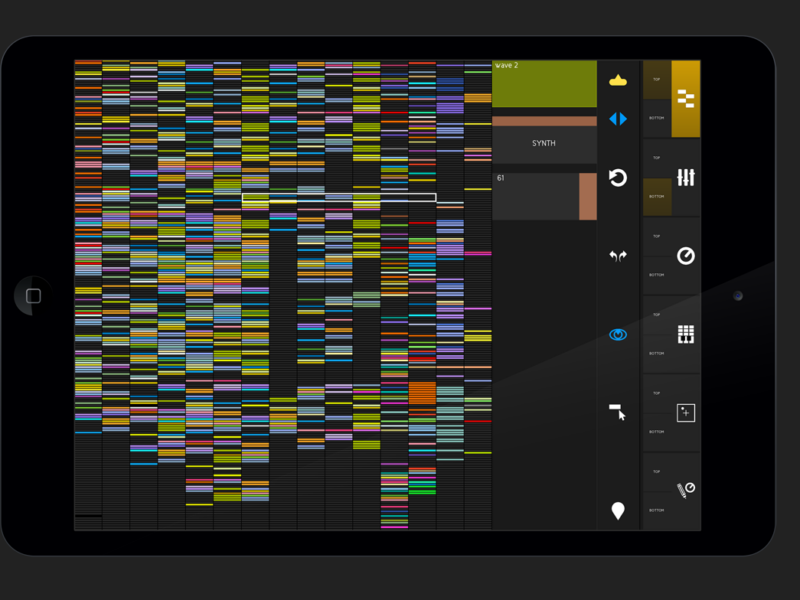Set BOTTOM for the pencil-knob panel
The width and height of the screenshot is (800, 600).
tap(657, 511)
